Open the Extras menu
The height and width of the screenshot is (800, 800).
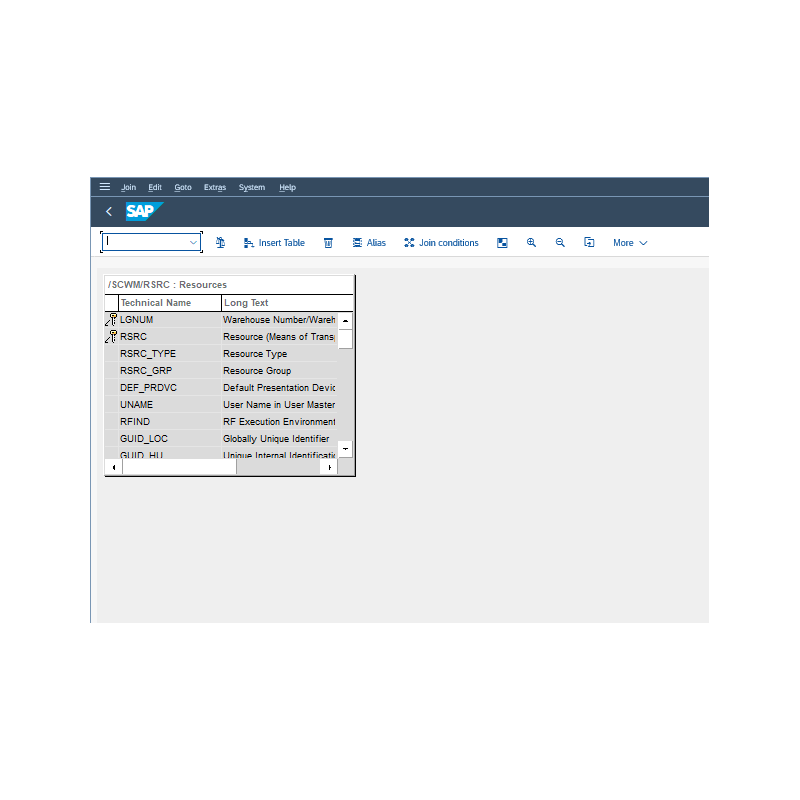(x=214, y=187)
